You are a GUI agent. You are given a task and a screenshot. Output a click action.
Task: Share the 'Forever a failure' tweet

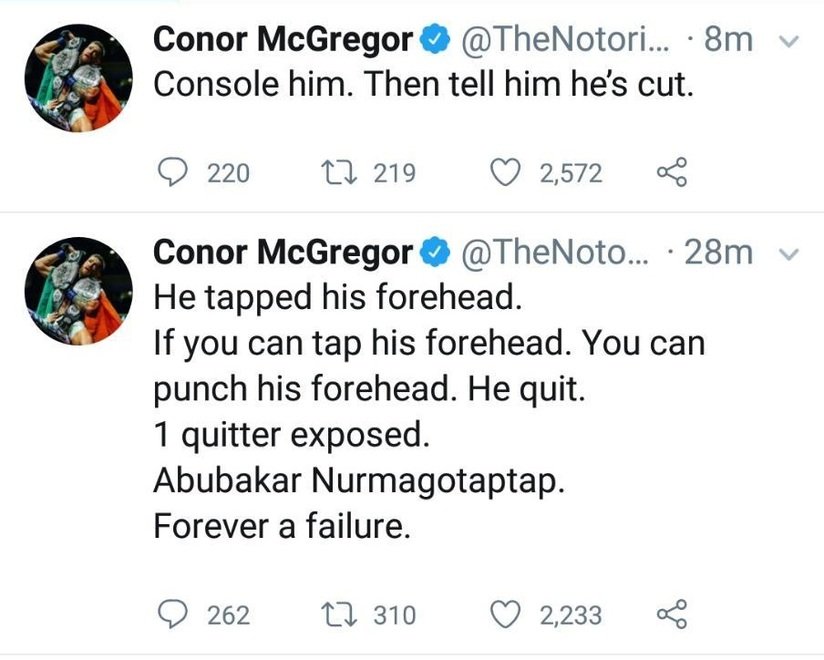pos(672,613)
